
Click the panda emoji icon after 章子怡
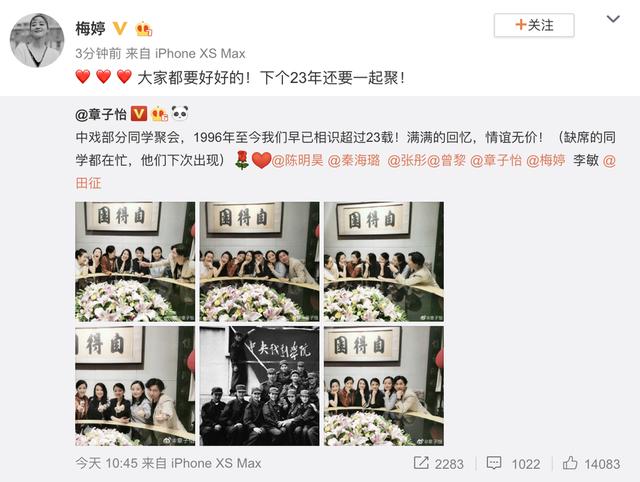point(180,113)
